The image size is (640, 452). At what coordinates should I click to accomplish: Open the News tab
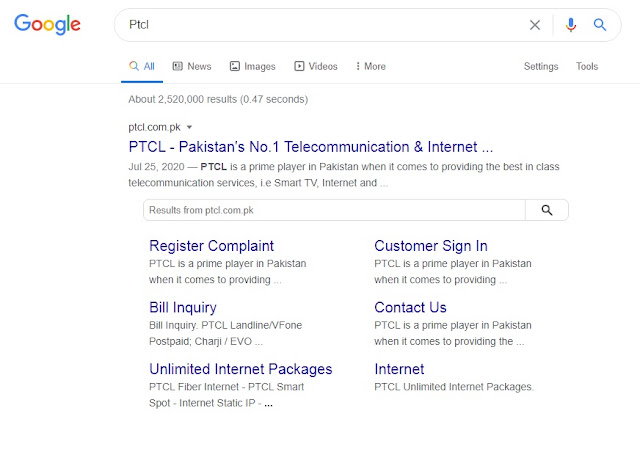click(192, 66)
